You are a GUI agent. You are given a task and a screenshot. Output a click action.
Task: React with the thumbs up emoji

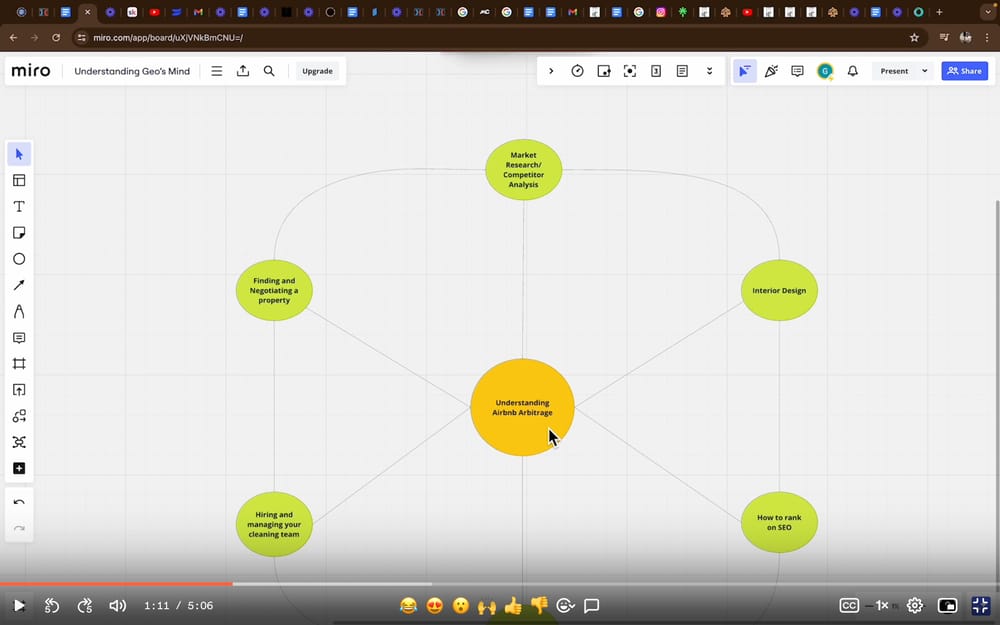[513, 606]
